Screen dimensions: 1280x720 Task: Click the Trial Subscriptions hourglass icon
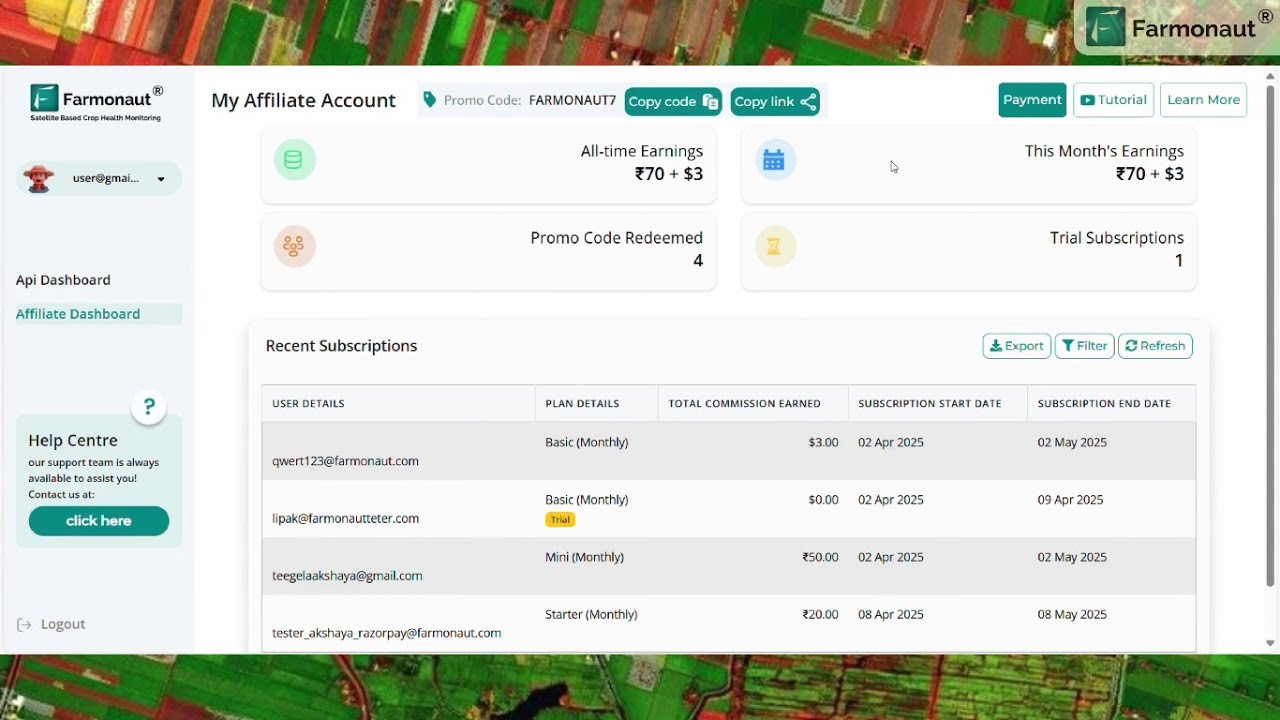click(x=775, y=245)
